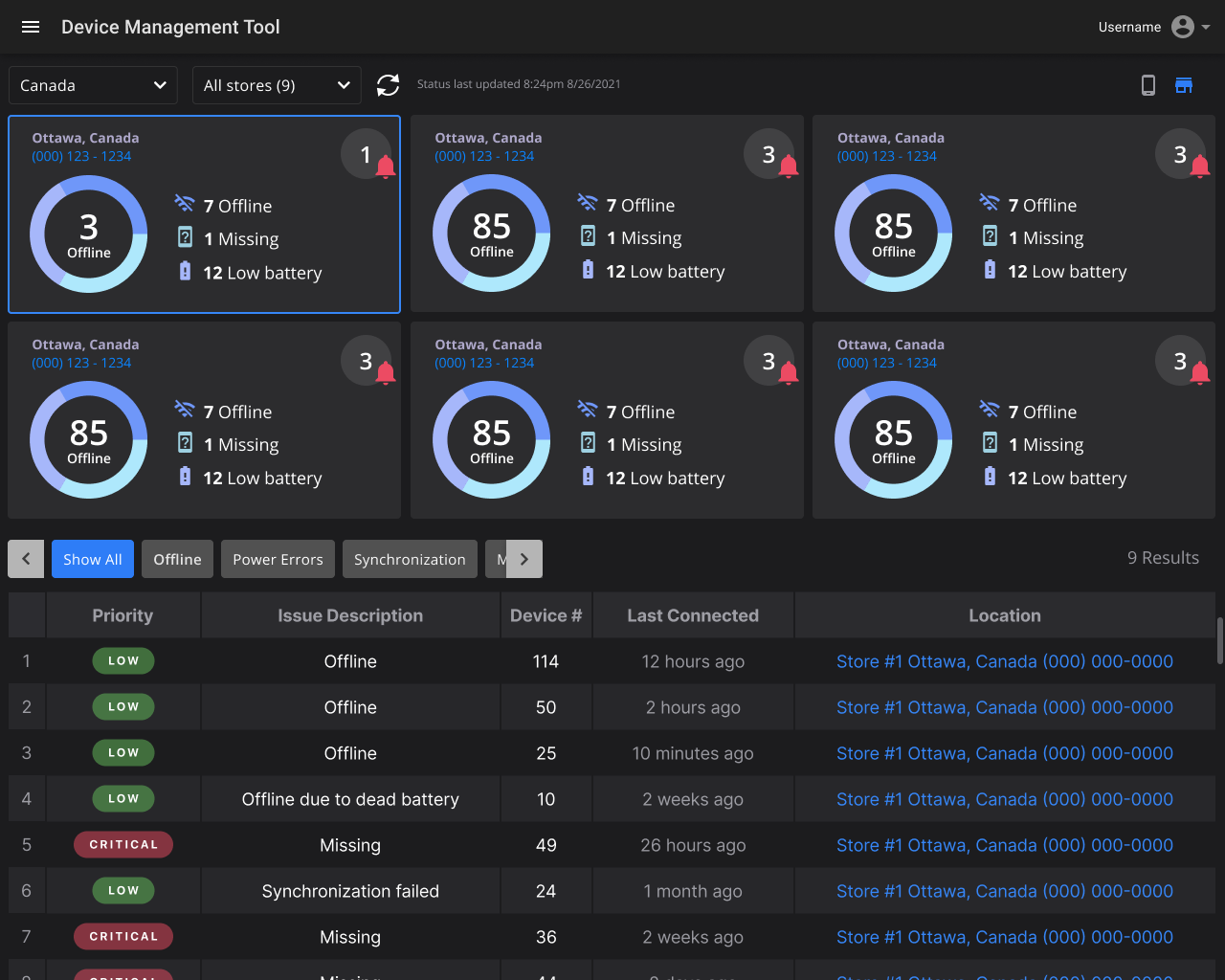Select the Offline filter tab
This screenshot has height=980, width=1225.
pyautogui.click(x=177, y=559)
